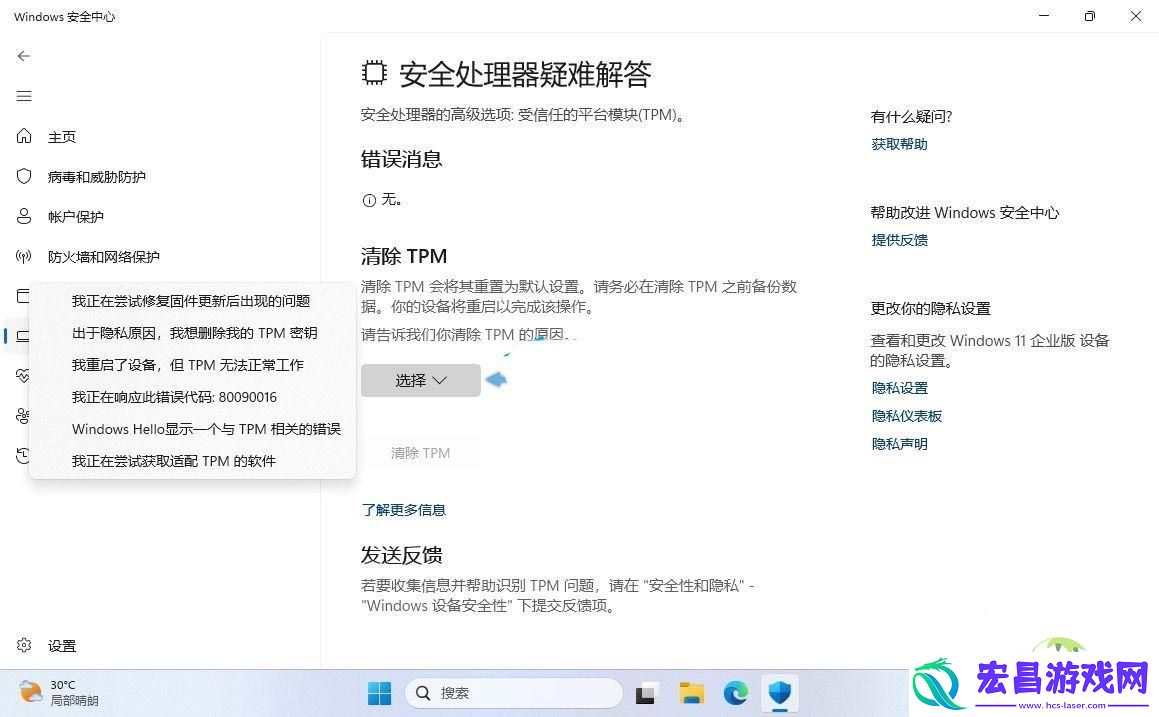Image resolution: width=1159 pixels, height=717 pixels.
Task: Click the 更改你的隐私设置 heading
Action: (x=931, y=308)
